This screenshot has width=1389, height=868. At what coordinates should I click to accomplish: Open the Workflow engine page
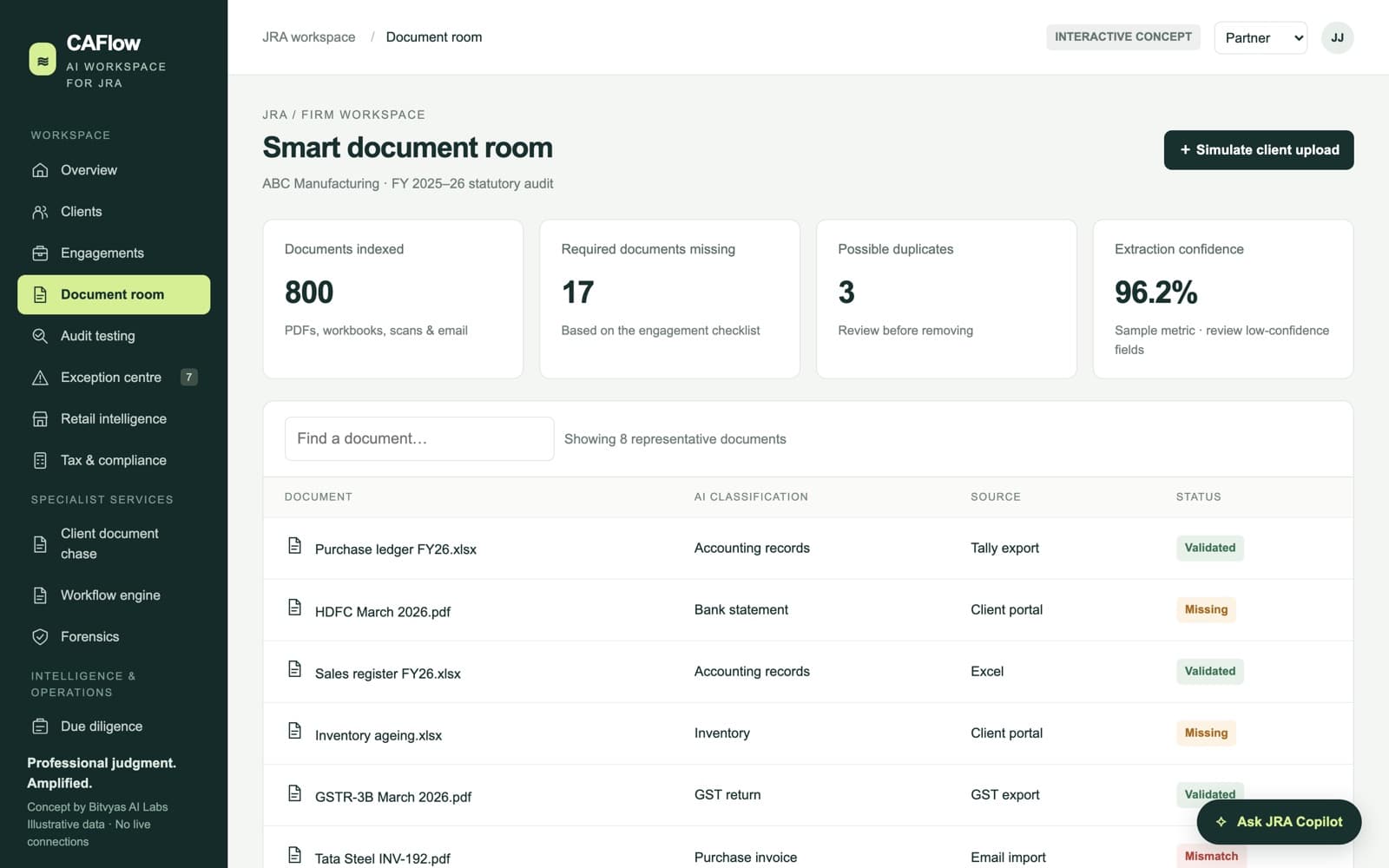114,595
